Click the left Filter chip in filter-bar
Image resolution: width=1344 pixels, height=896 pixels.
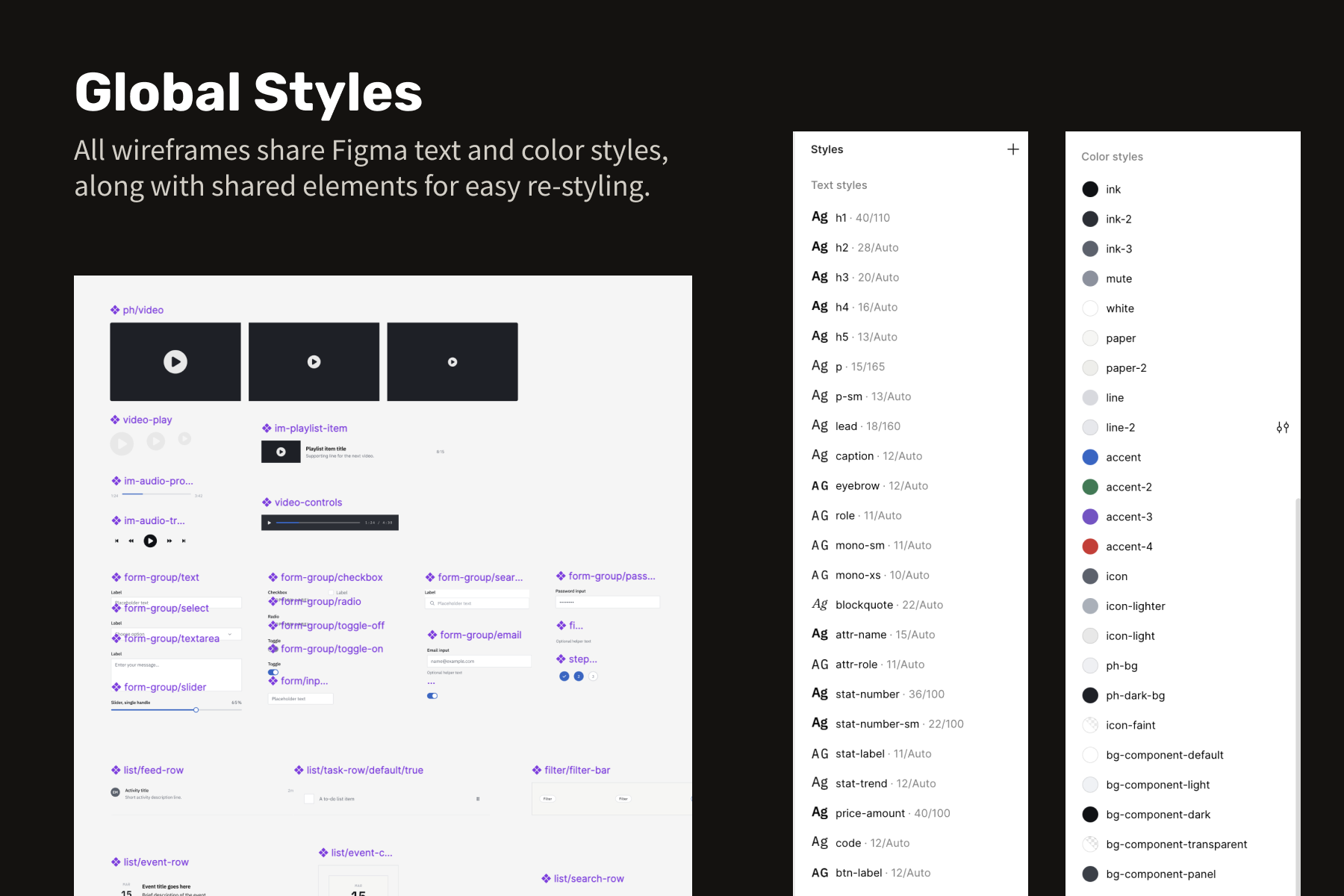547,799
